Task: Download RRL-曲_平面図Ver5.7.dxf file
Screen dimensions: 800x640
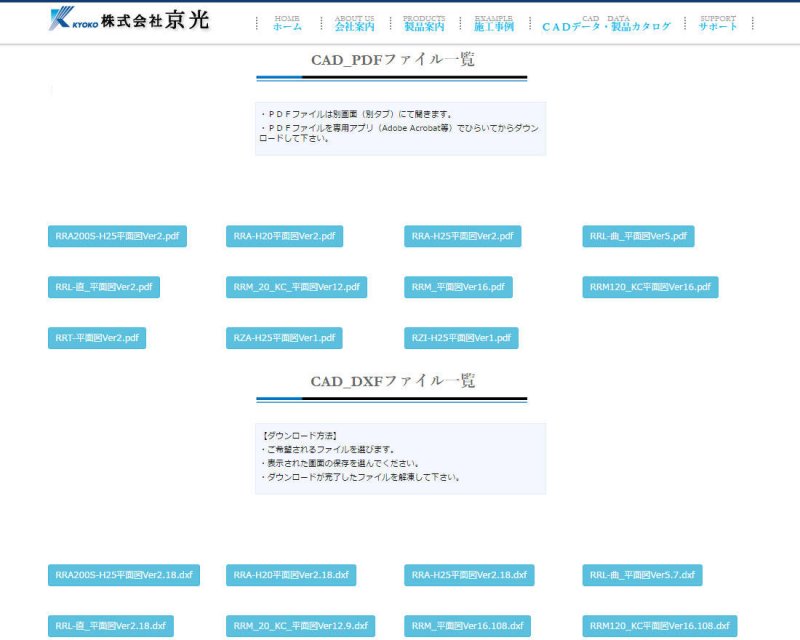Action: (643, 575)
